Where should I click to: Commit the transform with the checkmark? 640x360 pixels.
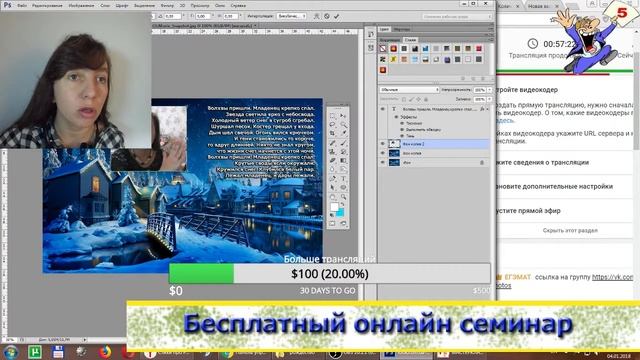336,16
